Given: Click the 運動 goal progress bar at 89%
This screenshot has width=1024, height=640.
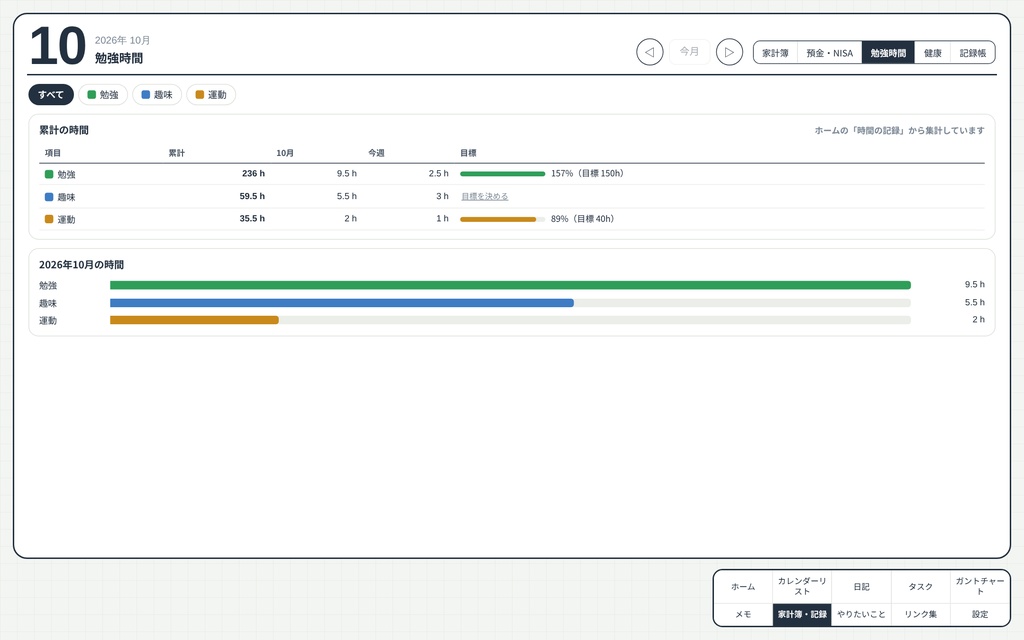Looking at the screenshot, I should click(503, 219).
